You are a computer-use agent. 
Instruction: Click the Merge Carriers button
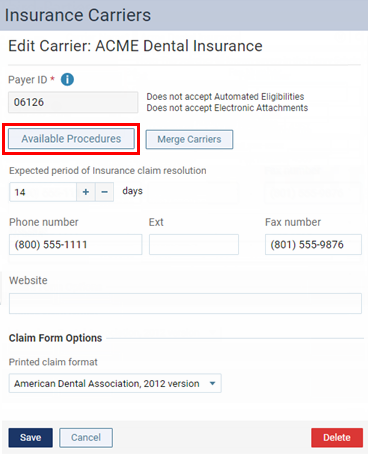[189, 139]
